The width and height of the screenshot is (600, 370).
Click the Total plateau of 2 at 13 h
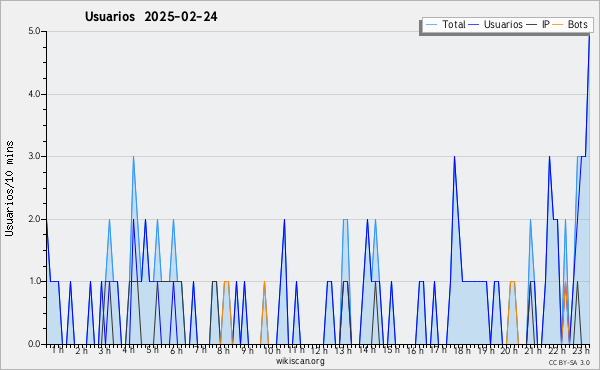pos(345,220)
